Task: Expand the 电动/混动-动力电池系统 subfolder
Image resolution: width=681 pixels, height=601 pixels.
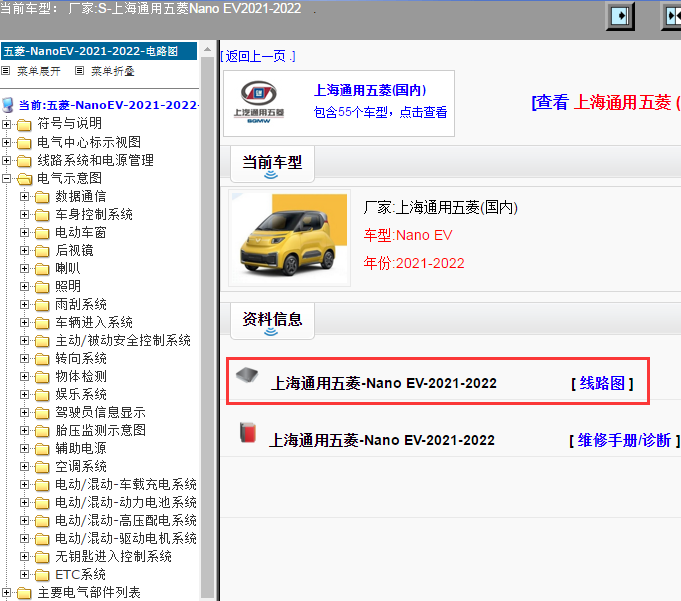Action: (24, 502)
